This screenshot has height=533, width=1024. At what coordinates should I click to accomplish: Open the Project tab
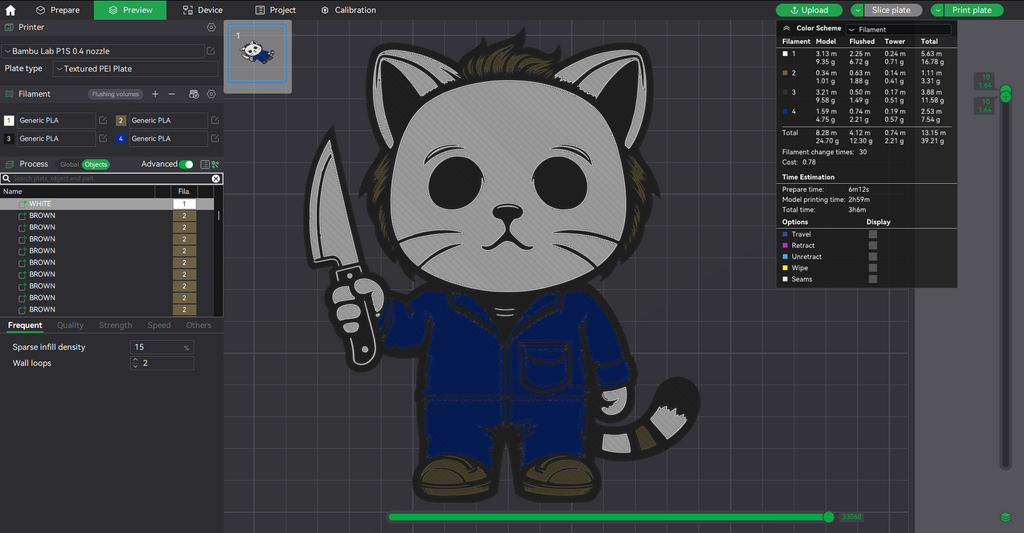pos(275,10)
